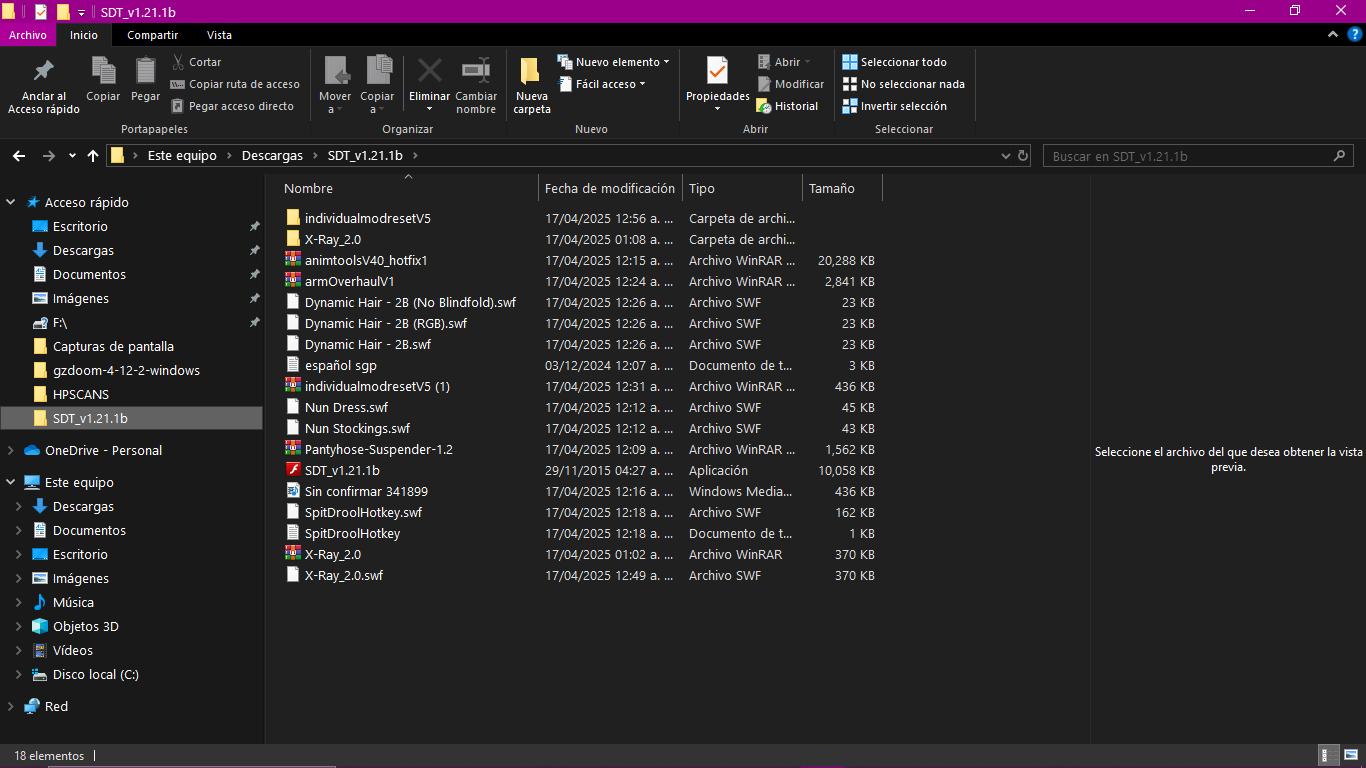The width and height of the screenshot is (1366, 768).
Task: Expand the OneDrive - Personal node
Action: [x=11, y=450]
